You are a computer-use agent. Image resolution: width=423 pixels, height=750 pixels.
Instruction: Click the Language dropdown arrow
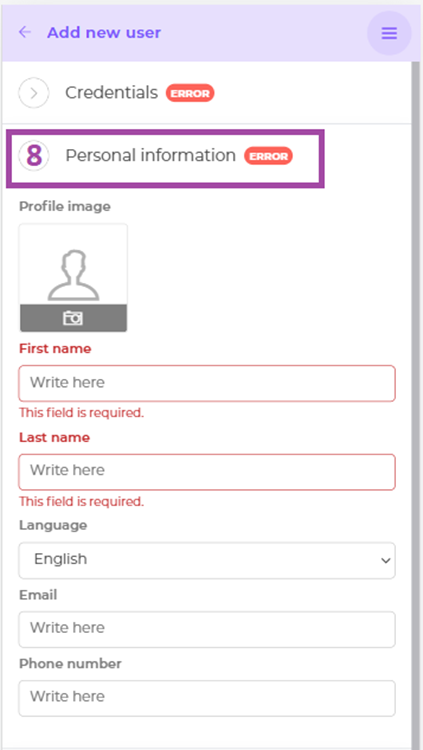pyautogui.click(x=385, y=560)
